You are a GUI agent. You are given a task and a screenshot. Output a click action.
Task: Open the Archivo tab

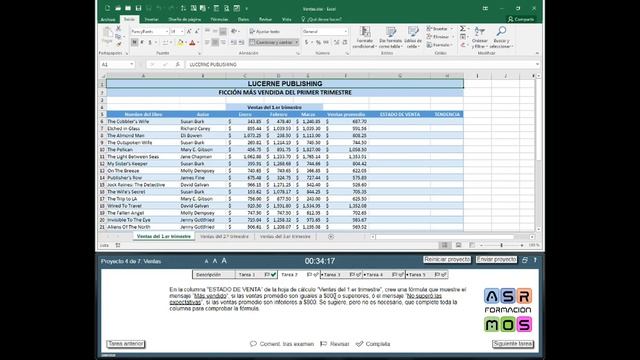[108, 19]
